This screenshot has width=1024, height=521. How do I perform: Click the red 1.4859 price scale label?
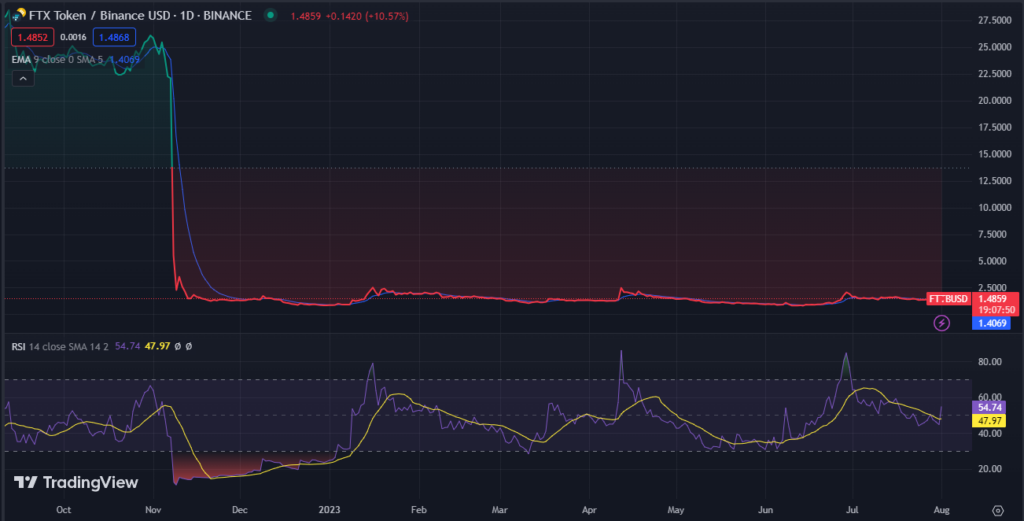tap(993, 299)
